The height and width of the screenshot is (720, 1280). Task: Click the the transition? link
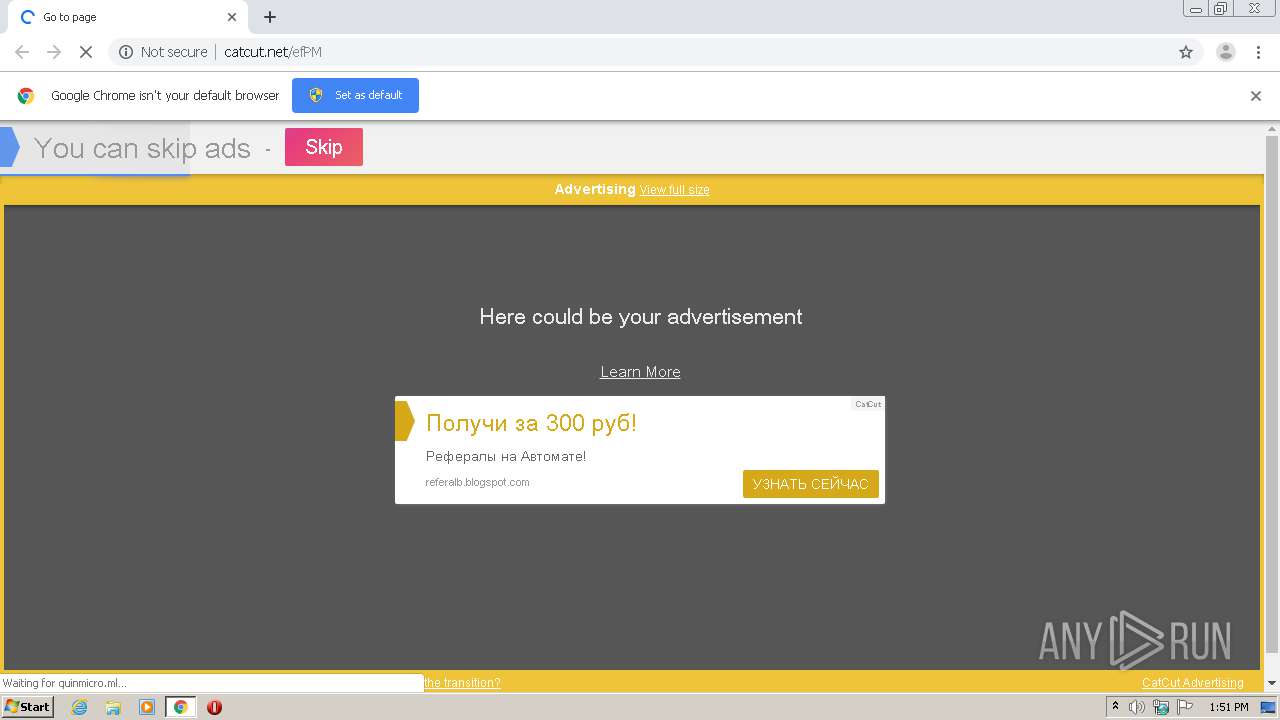[x=462, y=683]
